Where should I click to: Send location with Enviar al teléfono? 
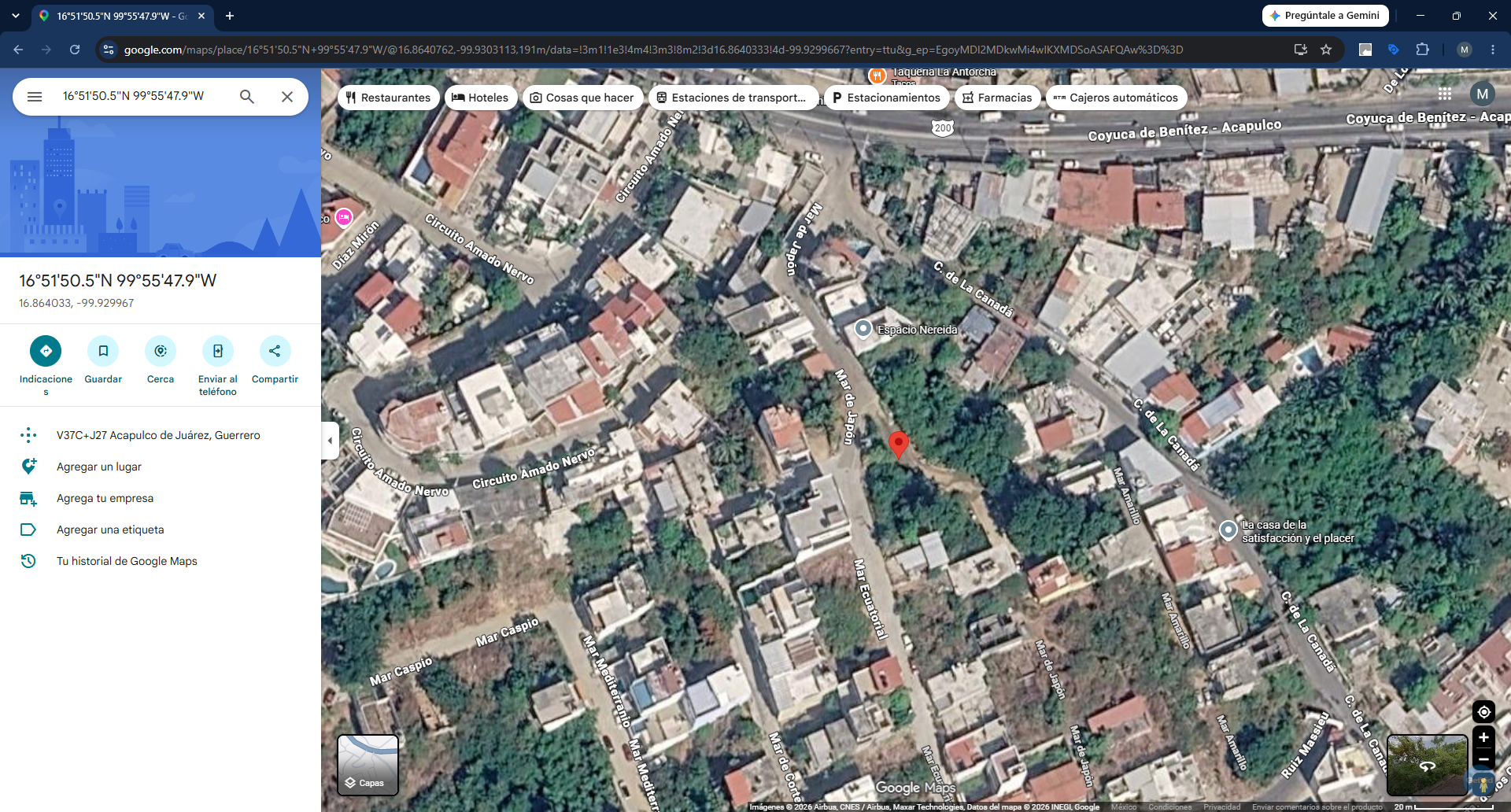pyautogui.click(x=218, y=366)
